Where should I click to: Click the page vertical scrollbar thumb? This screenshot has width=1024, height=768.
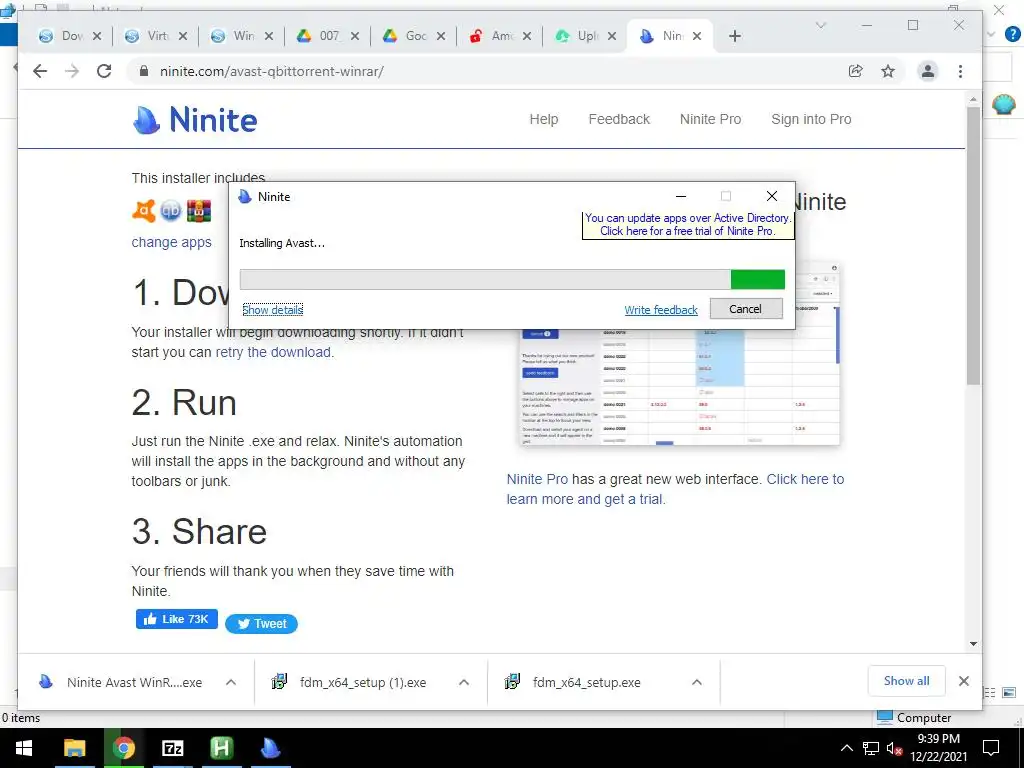(x=973, y=245)
